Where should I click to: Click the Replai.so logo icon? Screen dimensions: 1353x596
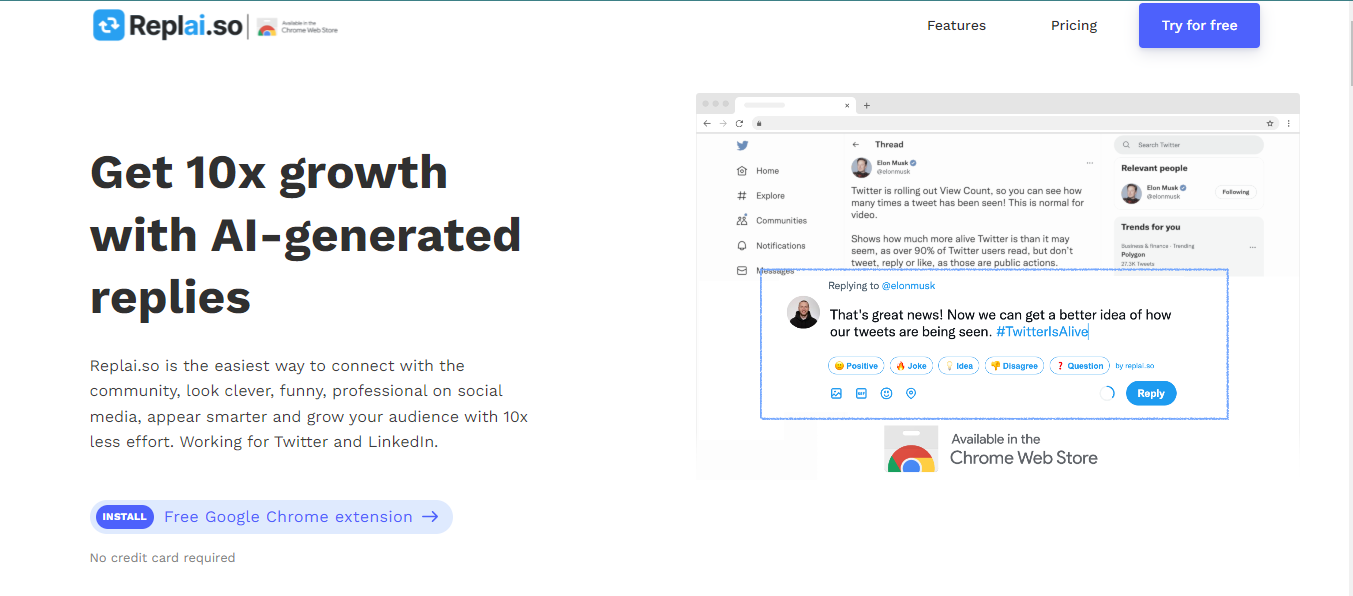pyautogui.click(x=109, y=25)
